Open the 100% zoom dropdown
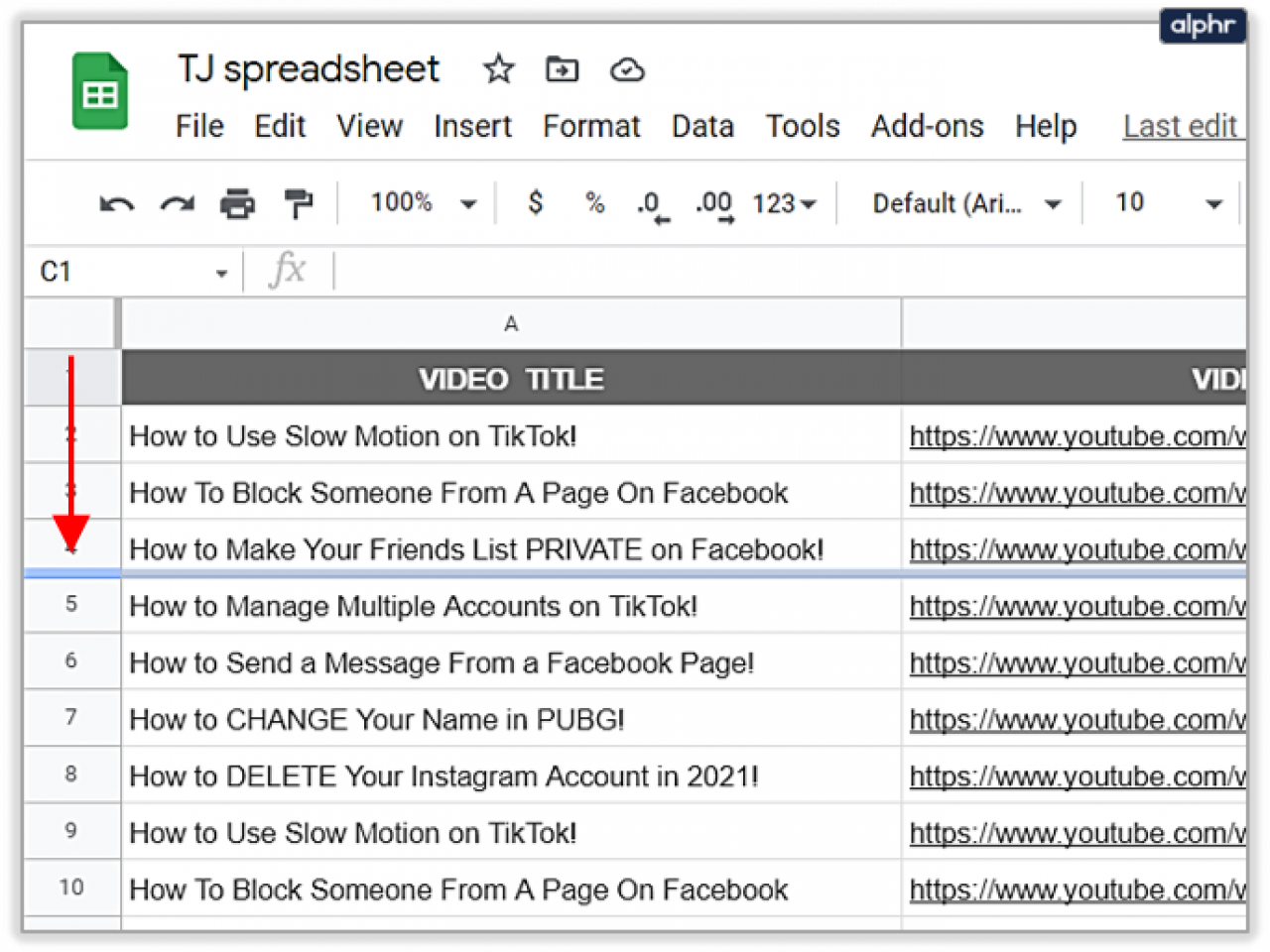The height and width of the screenshot is (952, 1270). 417,203
